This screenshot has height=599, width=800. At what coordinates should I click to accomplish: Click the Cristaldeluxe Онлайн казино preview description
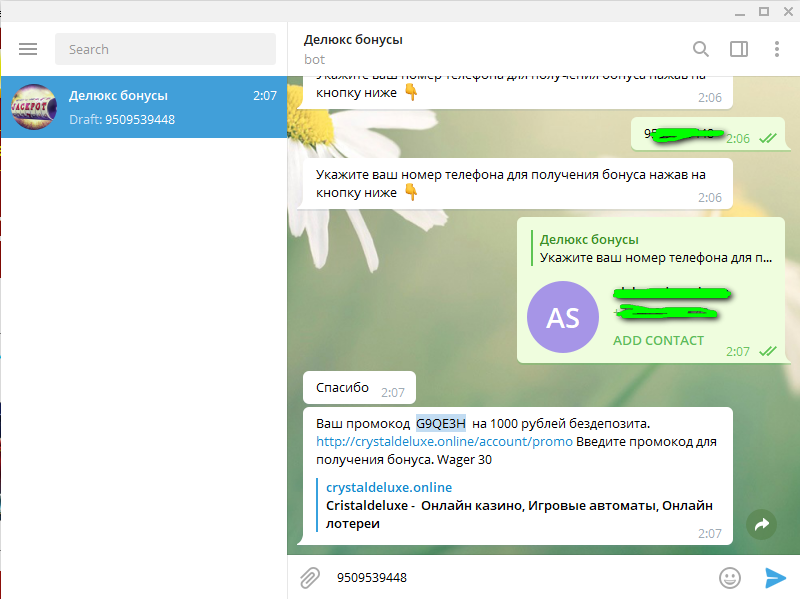point(519,514)
